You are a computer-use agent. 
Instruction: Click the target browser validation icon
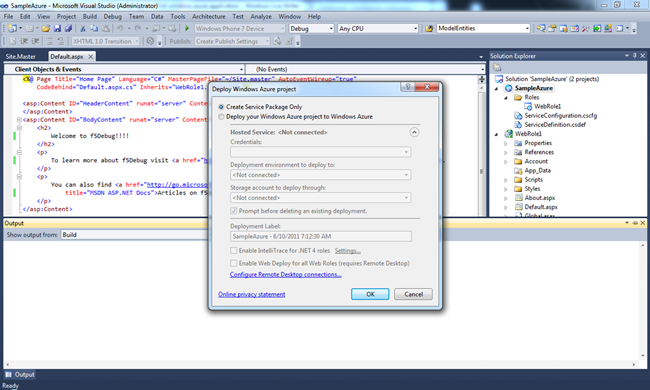(150, 41)
